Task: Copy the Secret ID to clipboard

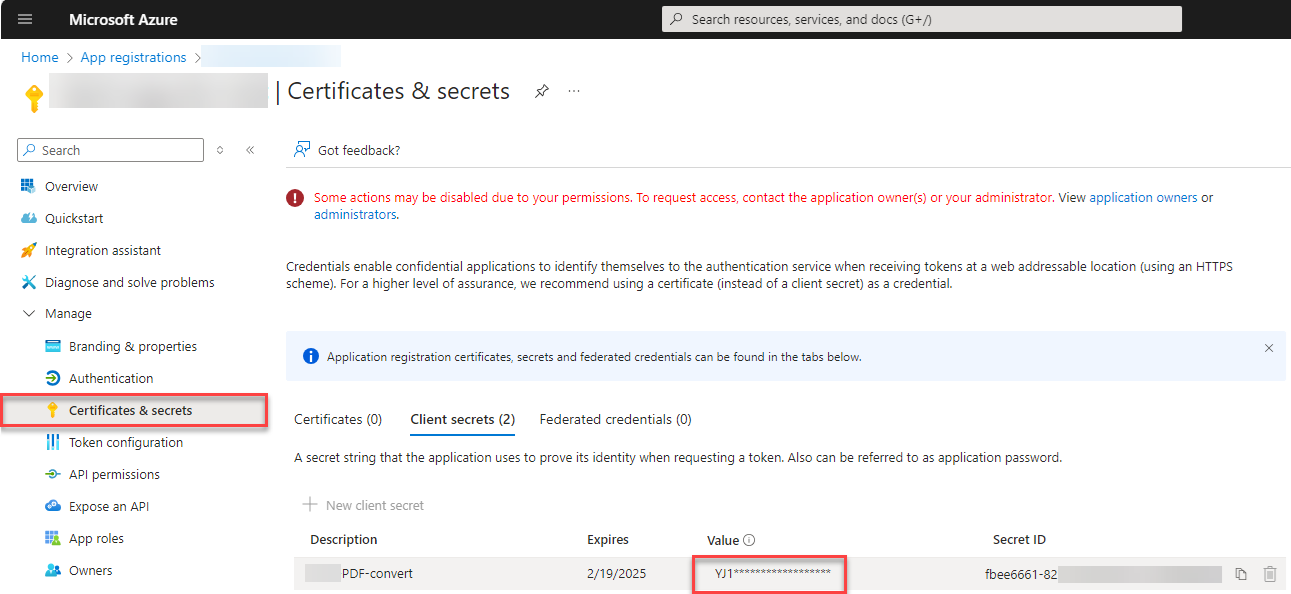Action: coord(1241,574)
